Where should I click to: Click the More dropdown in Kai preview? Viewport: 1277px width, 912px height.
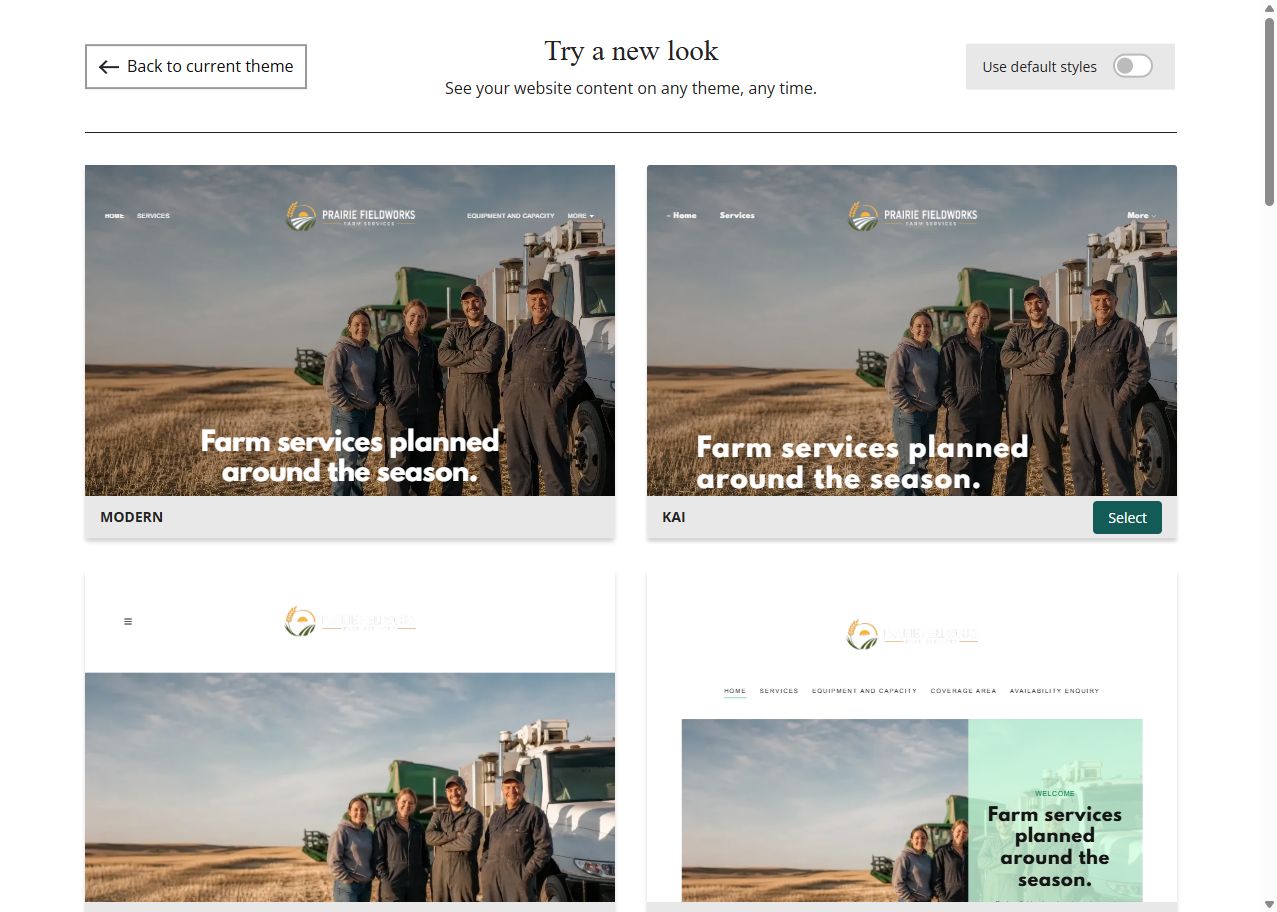click(x=1141, y=215)
